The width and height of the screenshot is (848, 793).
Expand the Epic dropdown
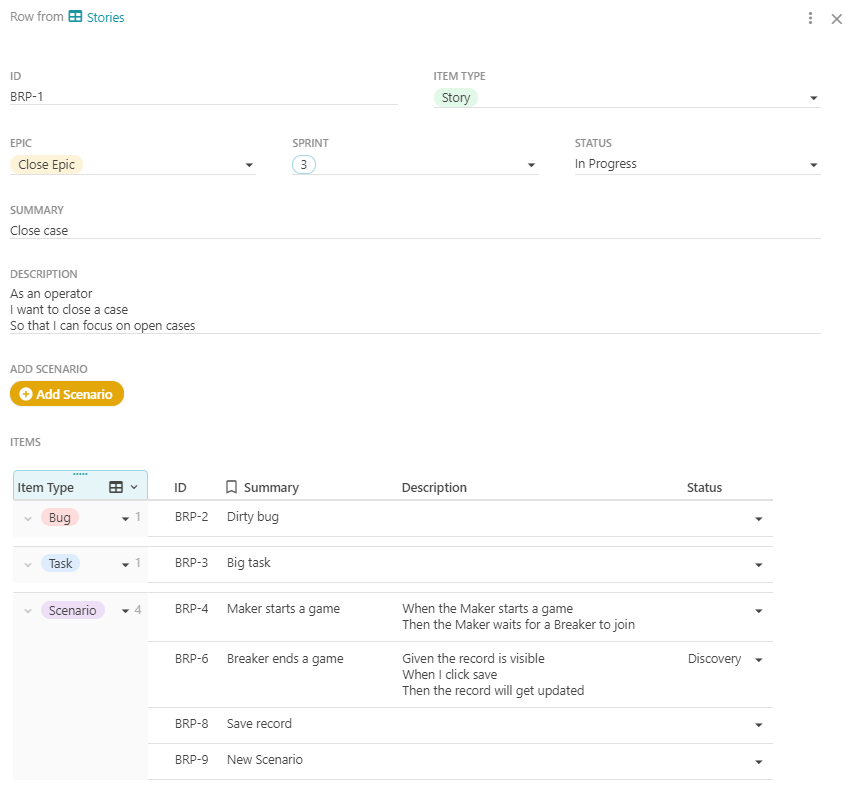tap(248, 165)
